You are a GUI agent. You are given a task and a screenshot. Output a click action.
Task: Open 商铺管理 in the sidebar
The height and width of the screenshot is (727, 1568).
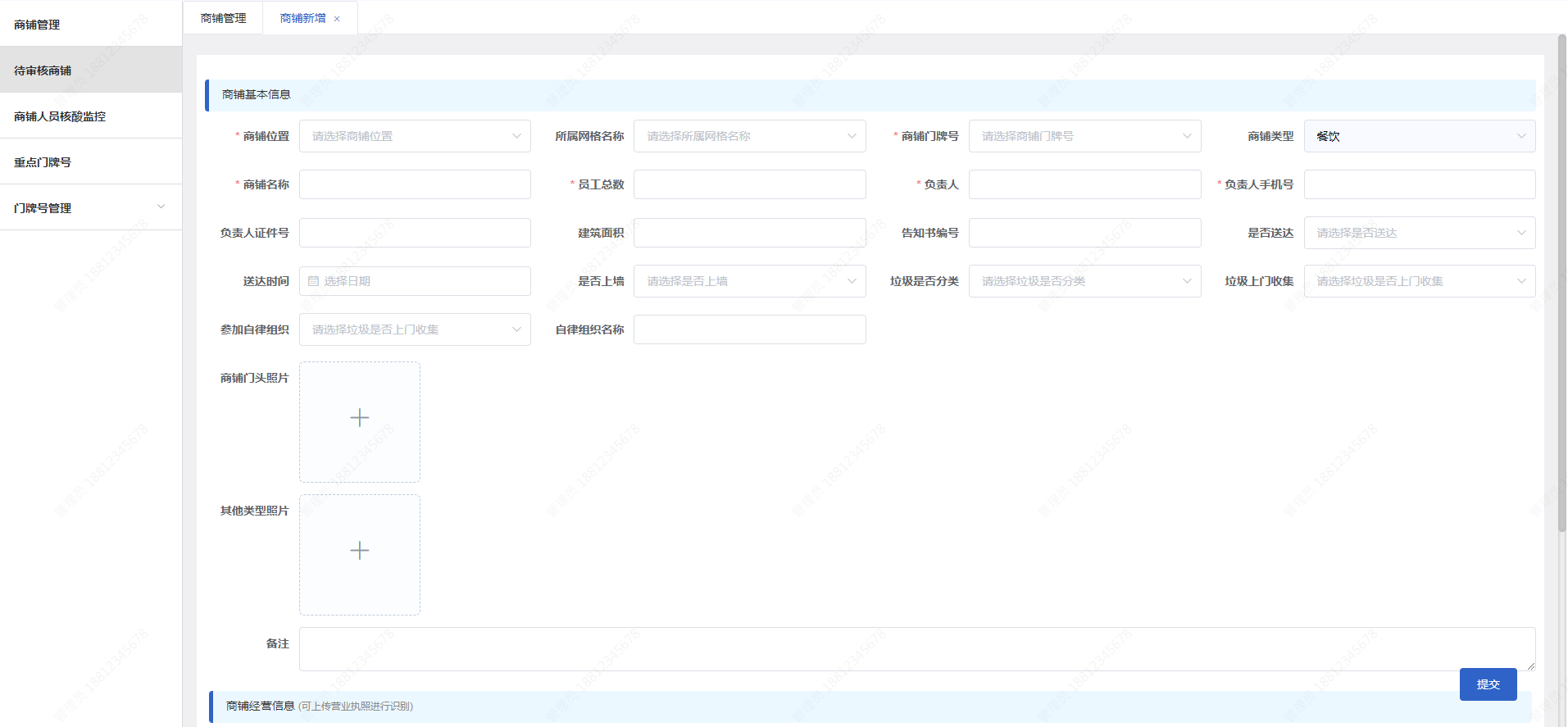[x=91, y=24]
